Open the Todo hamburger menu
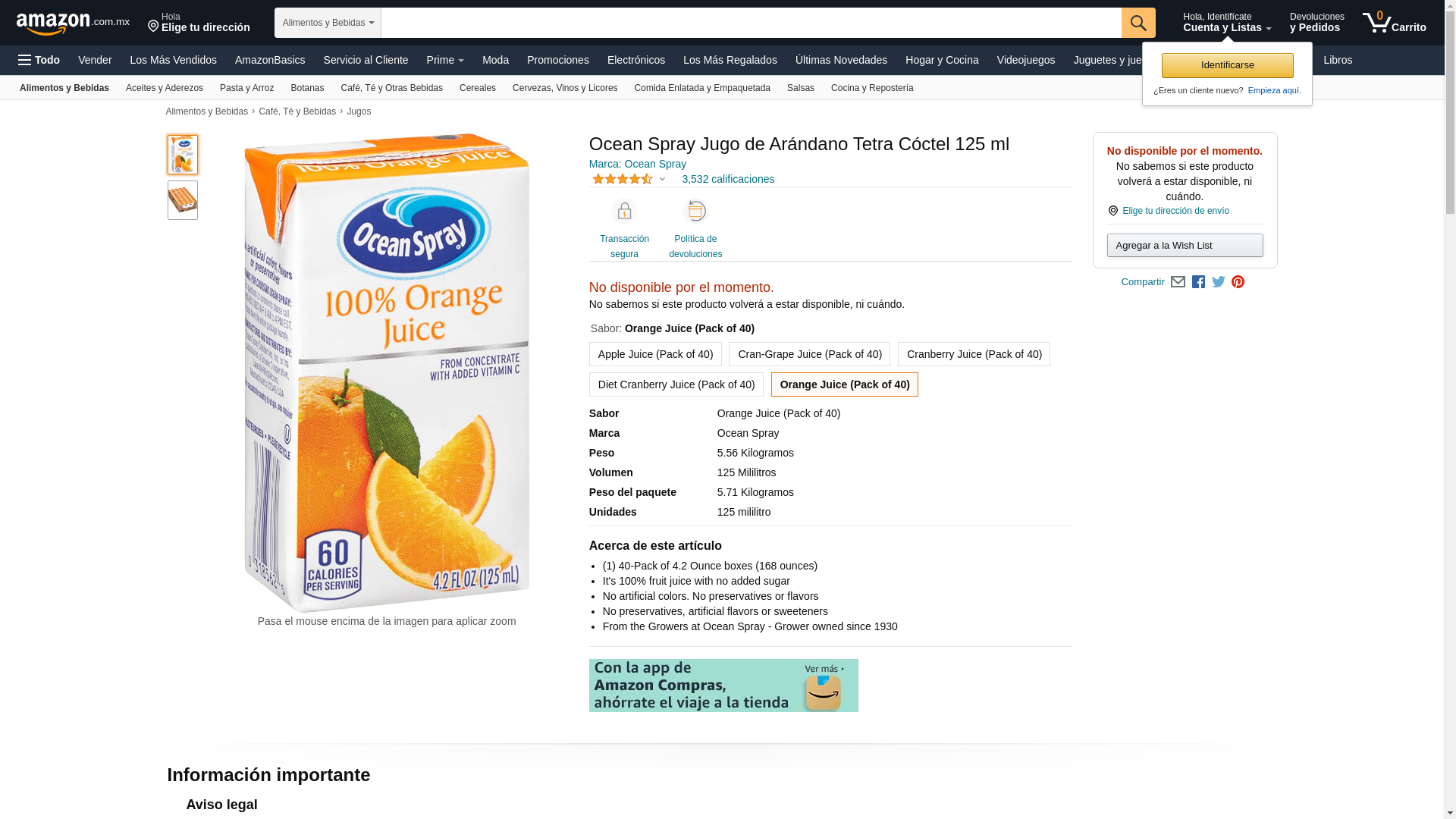The width and height of the screenshot is (1456, 819). 39,60
